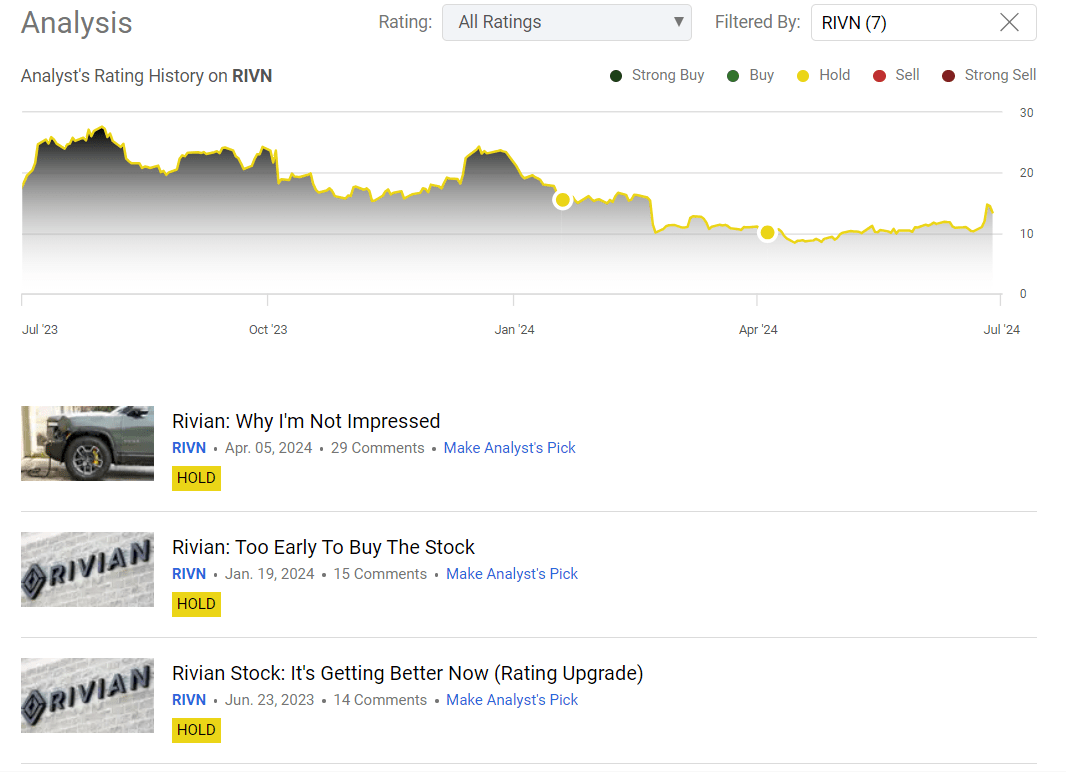Click the January 2024 rating marker on chart

(562, 200)
